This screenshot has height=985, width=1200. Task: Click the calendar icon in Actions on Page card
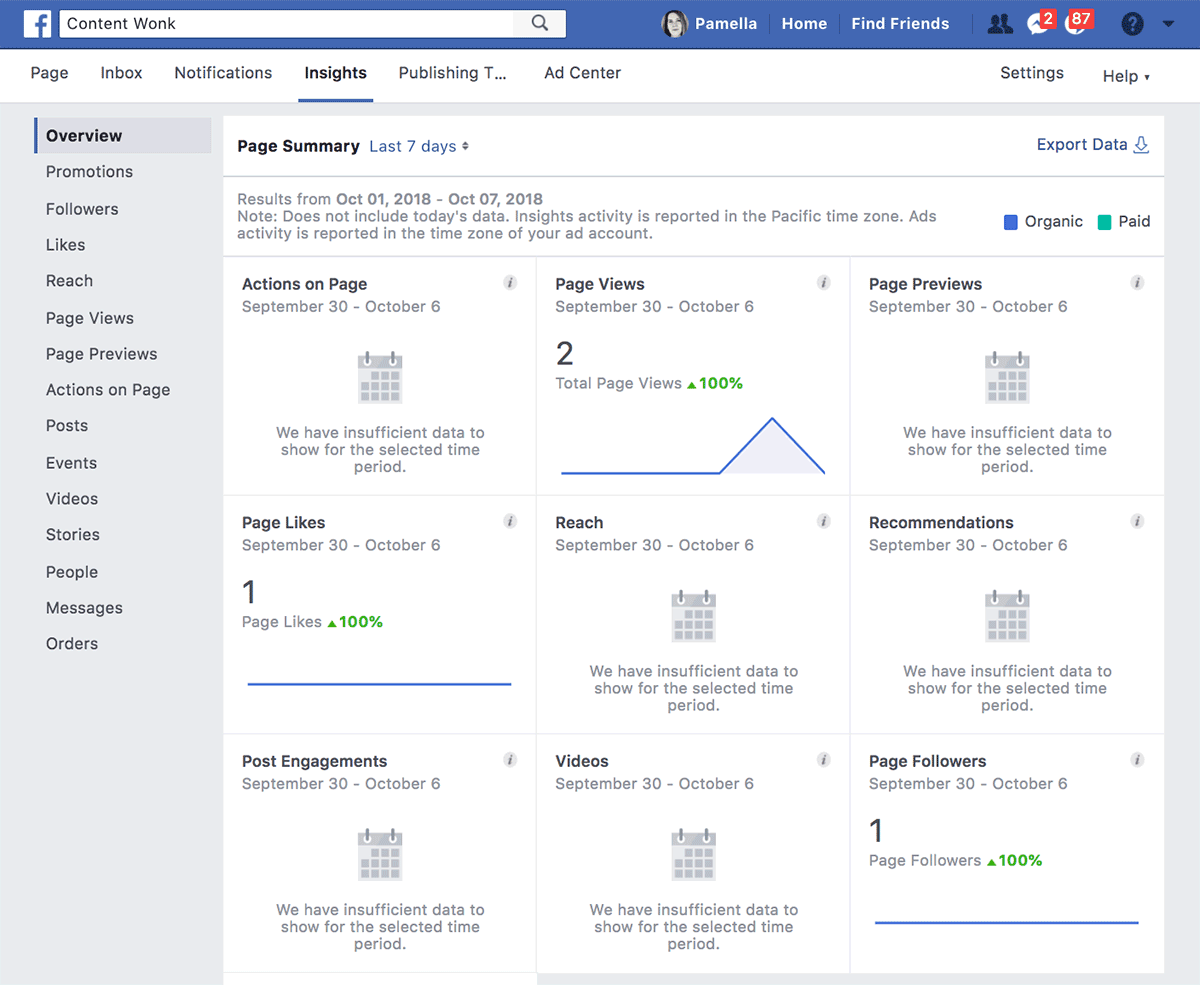tap(380, 377)
